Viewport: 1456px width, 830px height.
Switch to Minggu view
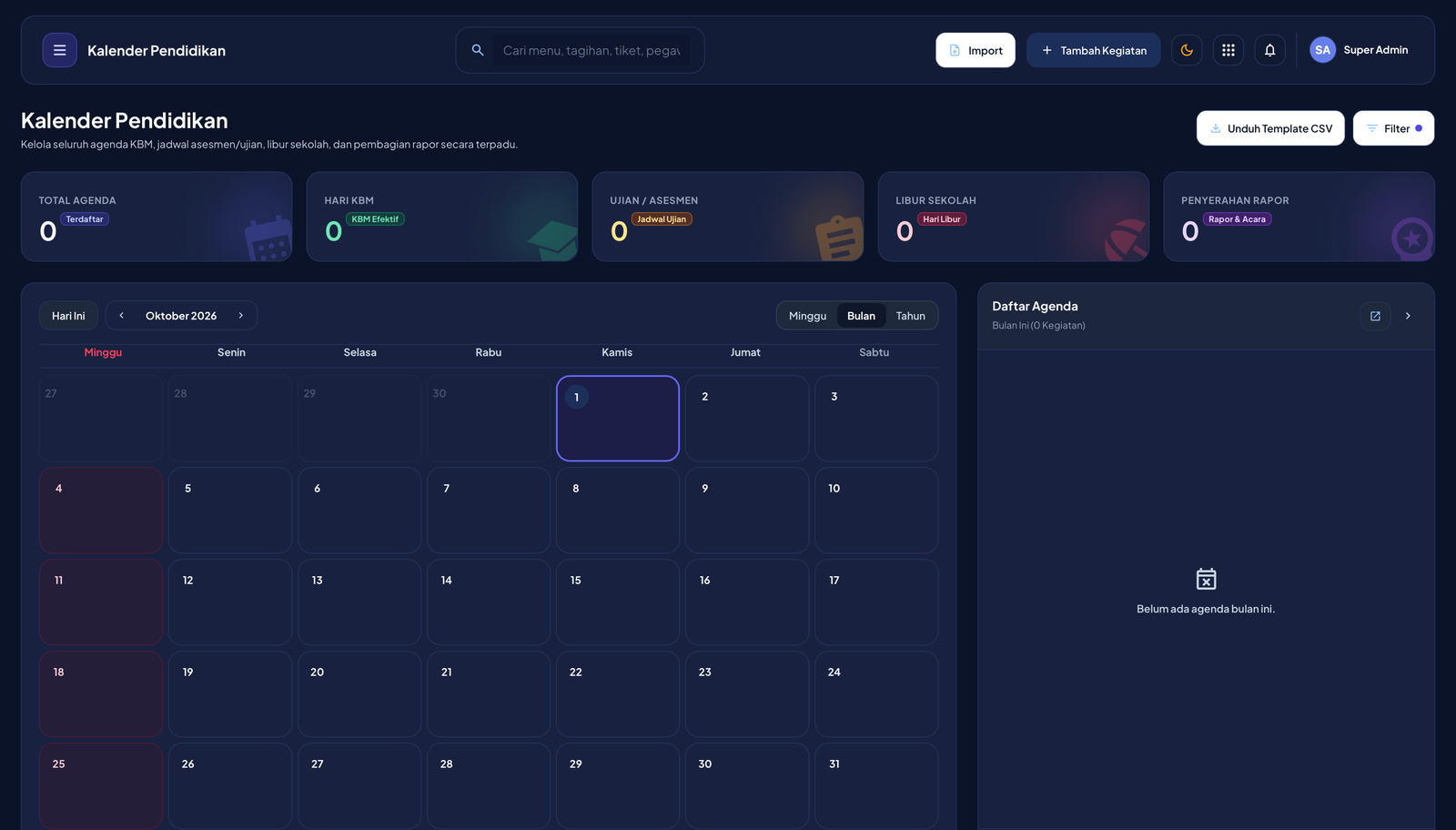[807, 316]
